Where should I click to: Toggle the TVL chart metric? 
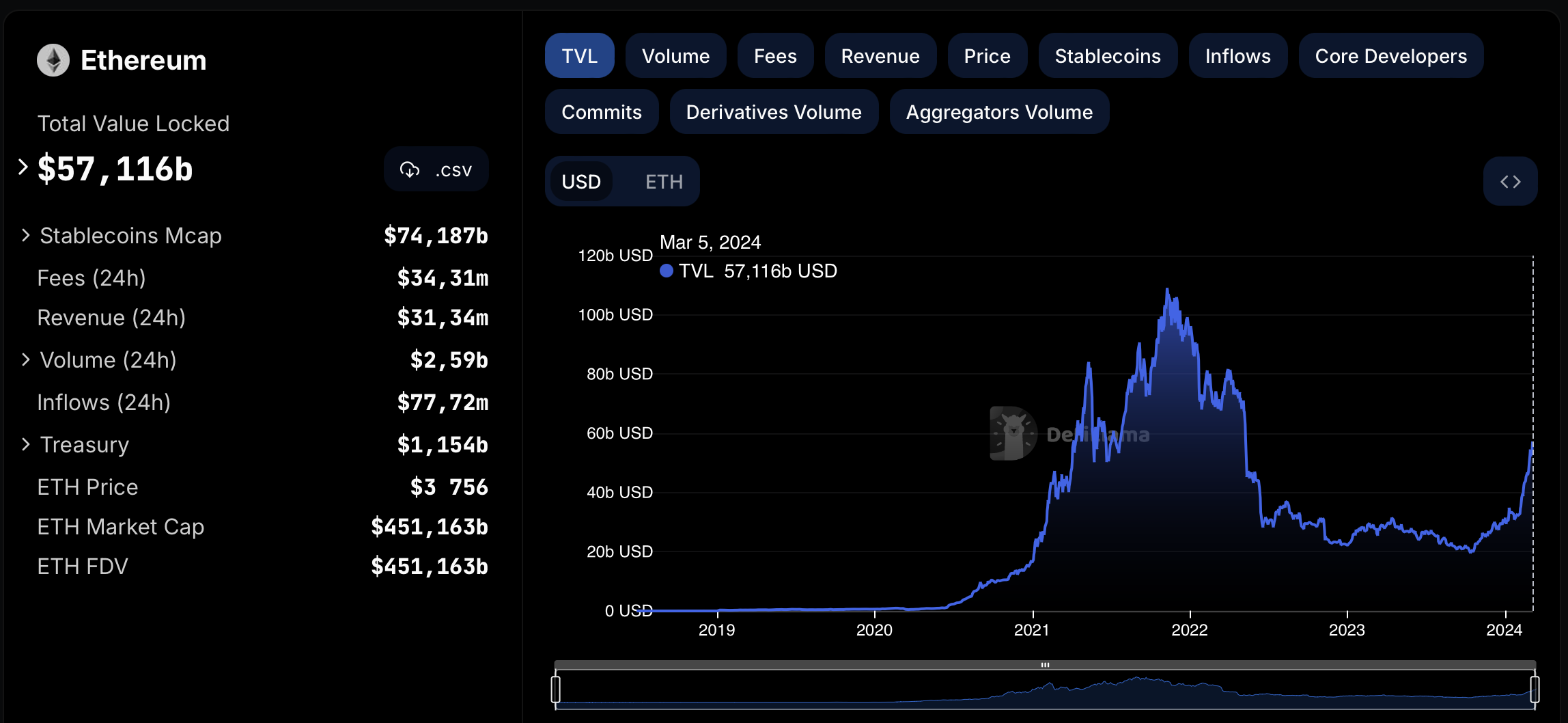[579, 56]
